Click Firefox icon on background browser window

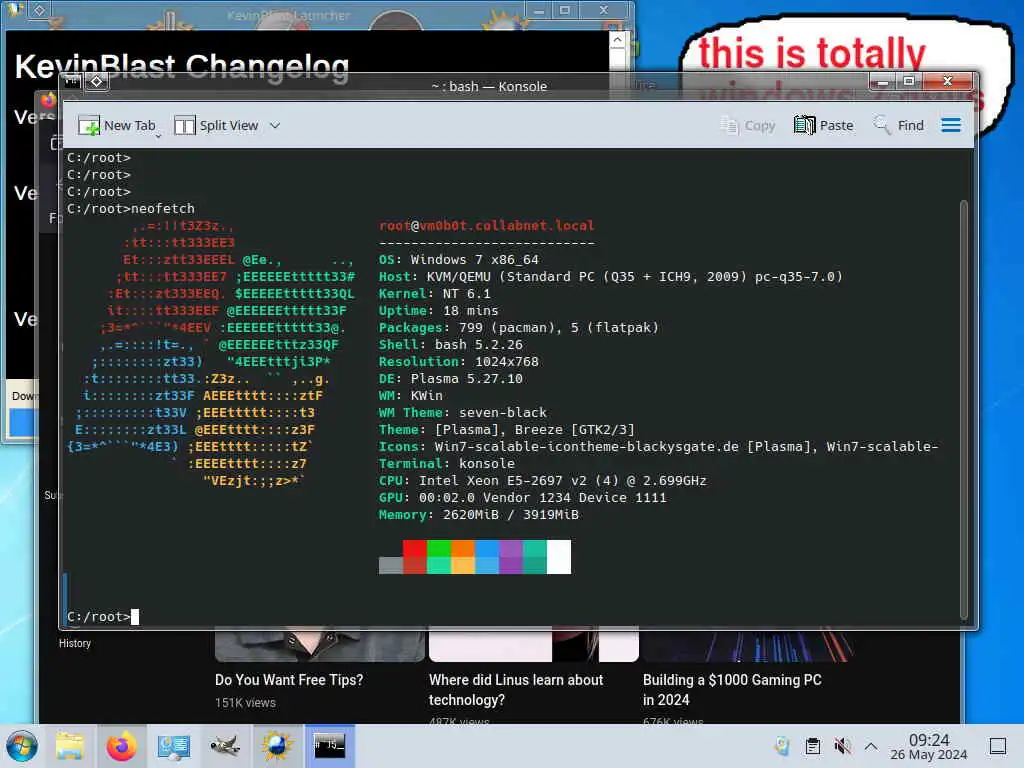pyautogui.click(x=49, y=100)
